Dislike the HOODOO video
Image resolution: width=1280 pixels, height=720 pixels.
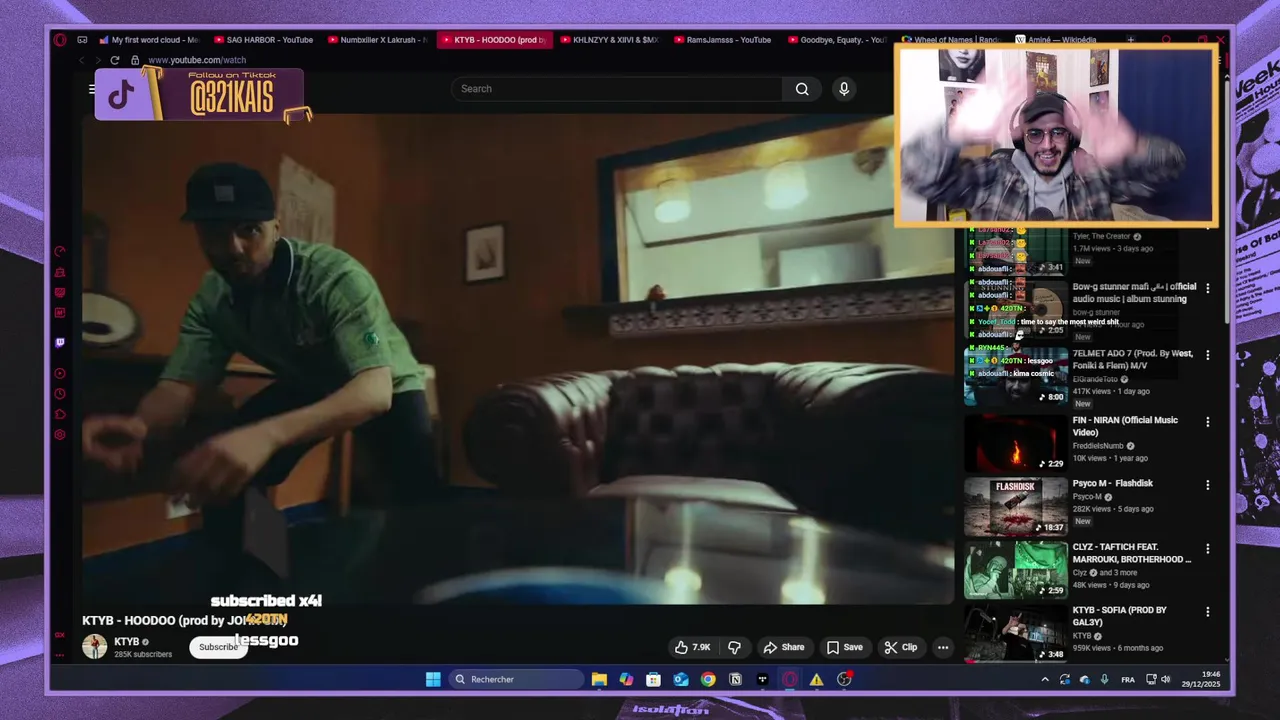point(734,647)
